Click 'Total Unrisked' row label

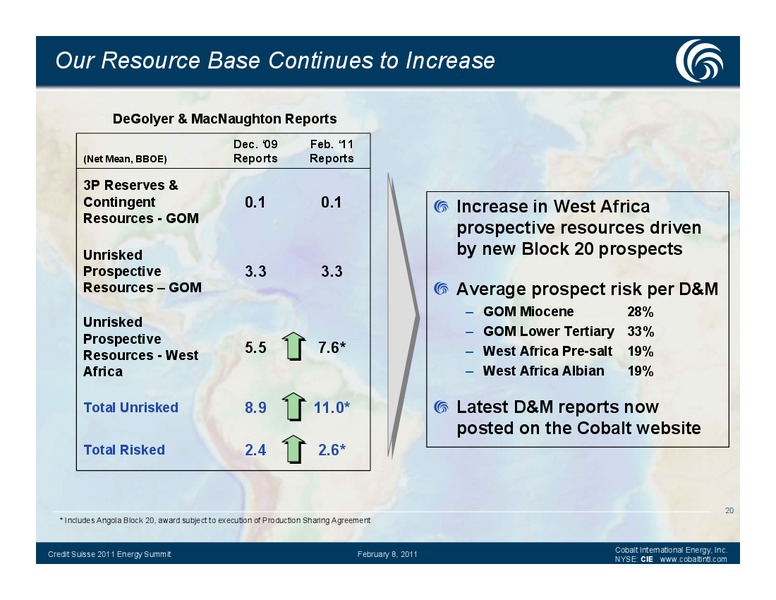pos(131,407)
